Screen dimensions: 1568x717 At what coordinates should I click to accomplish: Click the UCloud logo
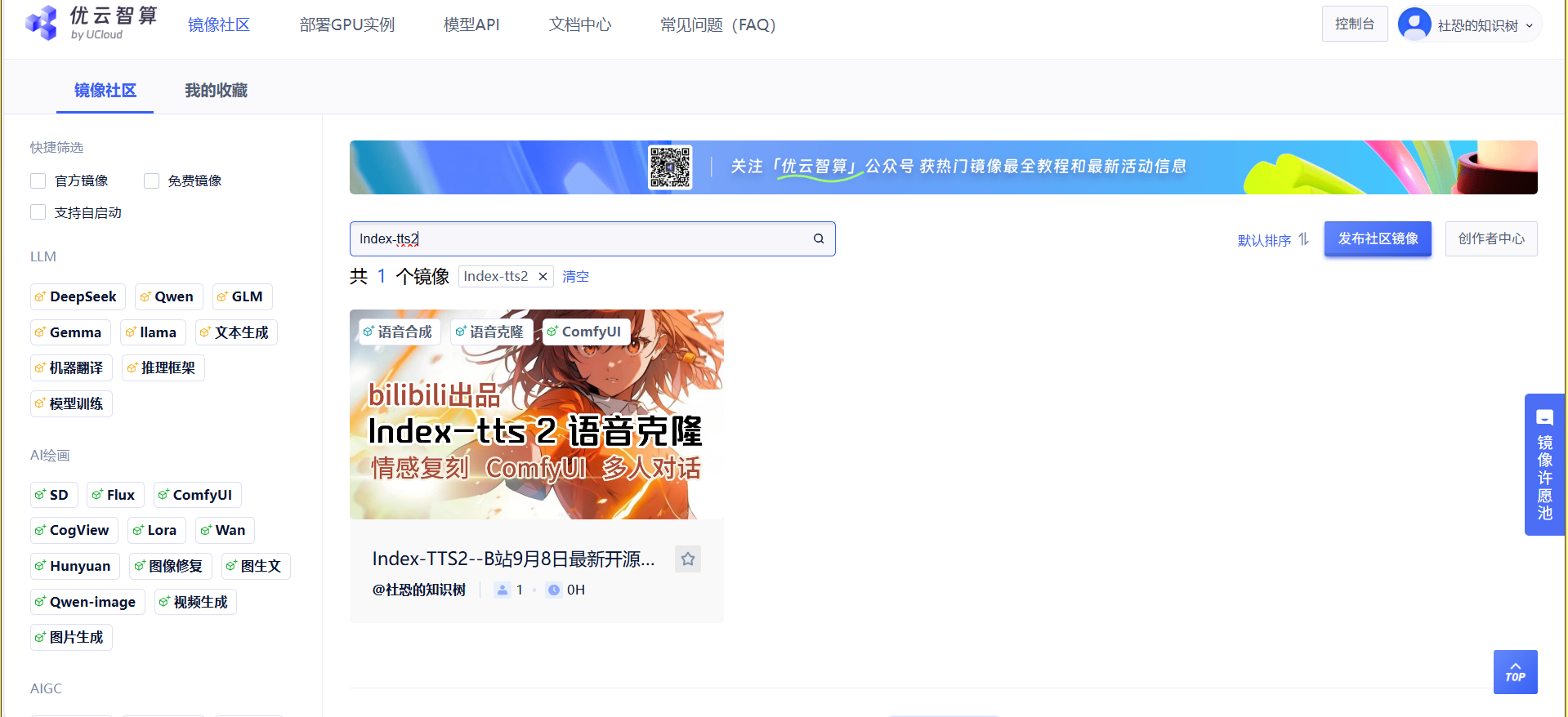coord(90,23)
